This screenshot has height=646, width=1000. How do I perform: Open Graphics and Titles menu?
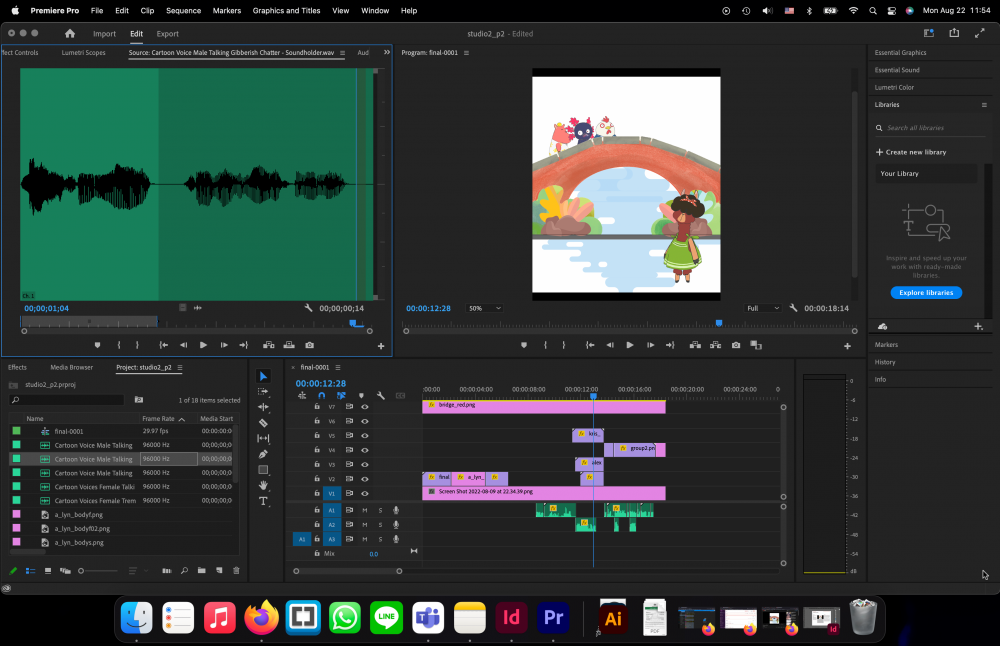pyautogui.click(x=286, y=10)
